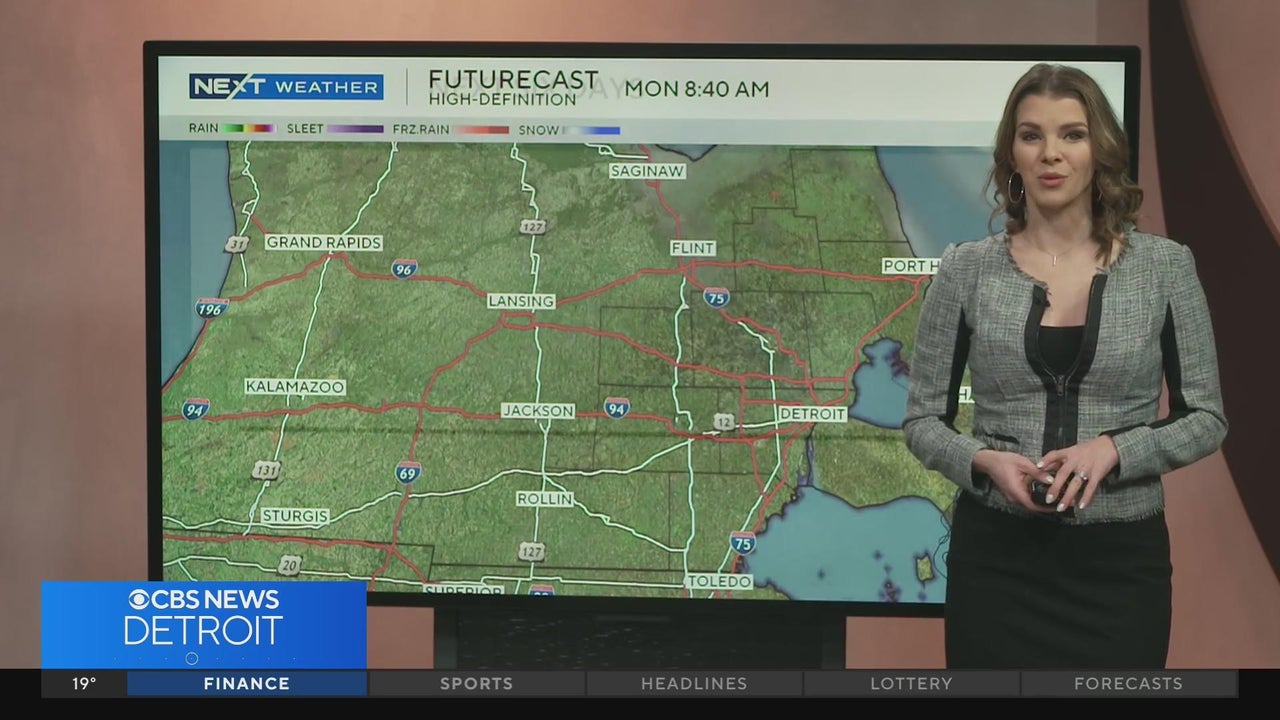
Task: Select the Kalamazoo map label
Action: click(x=295, y=387)
